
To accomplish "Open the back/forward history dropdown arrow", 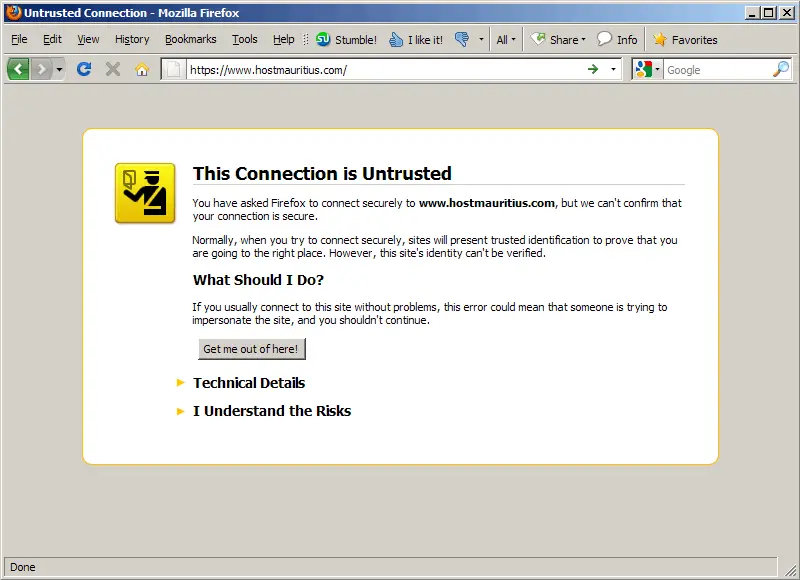I will (x=59, y=69).
